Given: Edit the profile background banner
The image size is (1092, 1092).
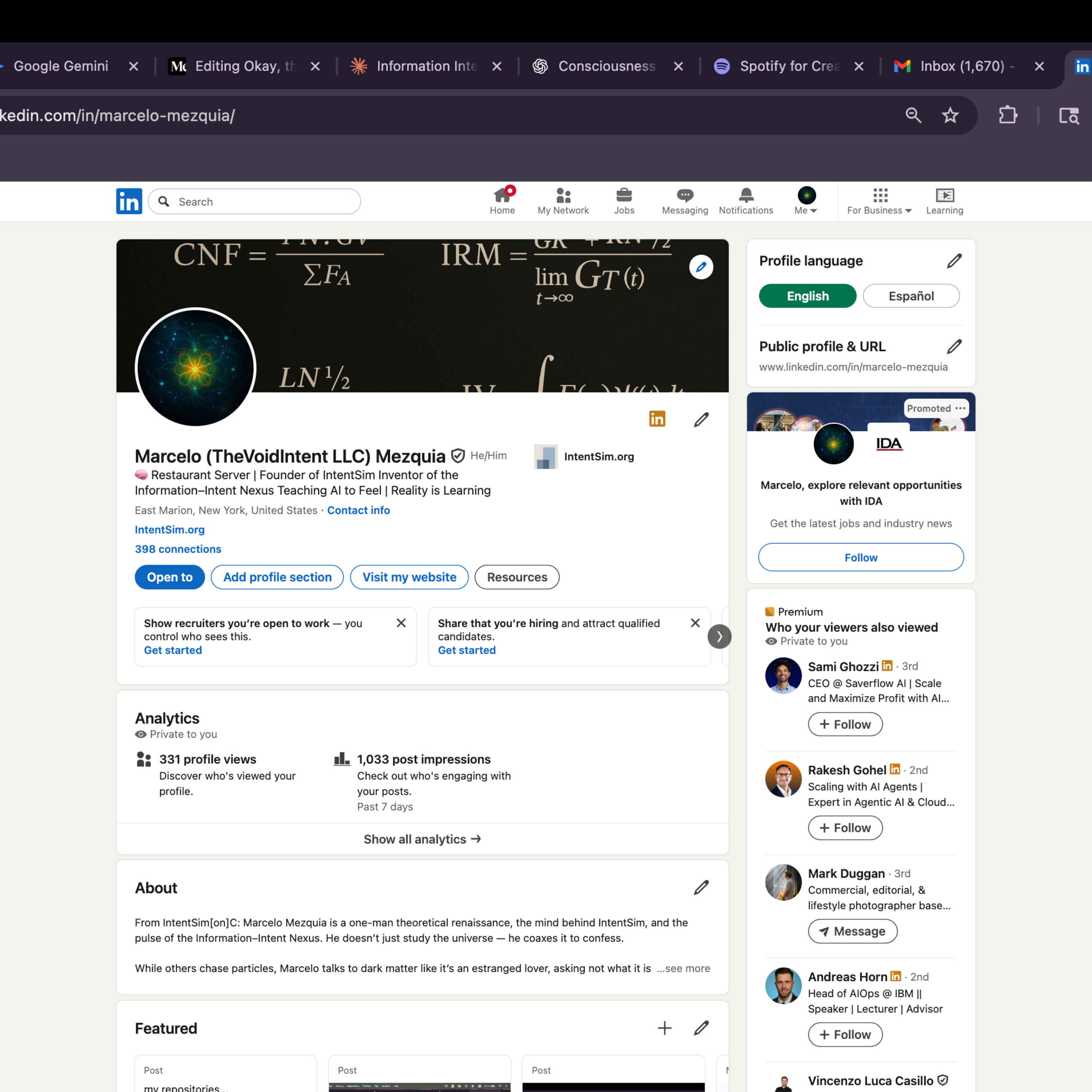Looking at the screenshot, I should pos(701,267).
